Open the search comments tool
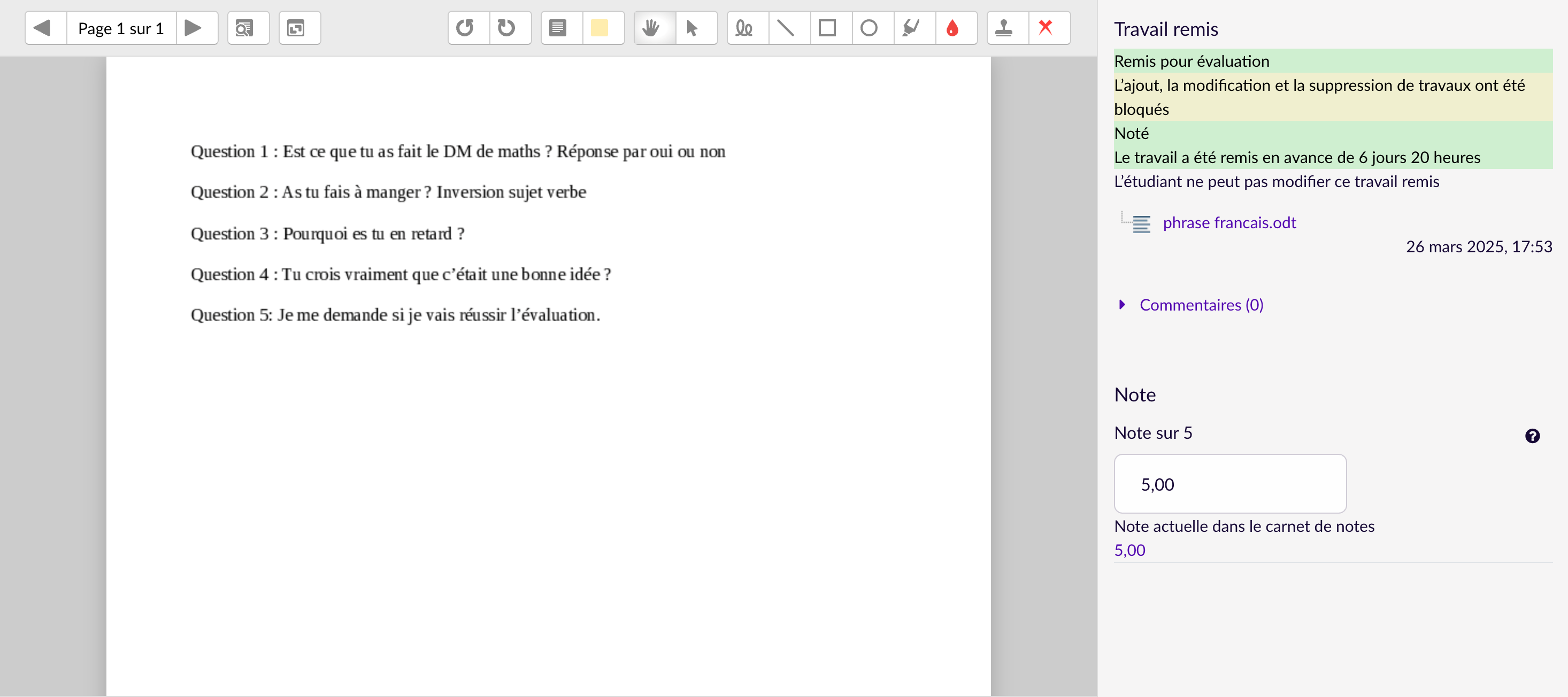 (x=245, y=28)
